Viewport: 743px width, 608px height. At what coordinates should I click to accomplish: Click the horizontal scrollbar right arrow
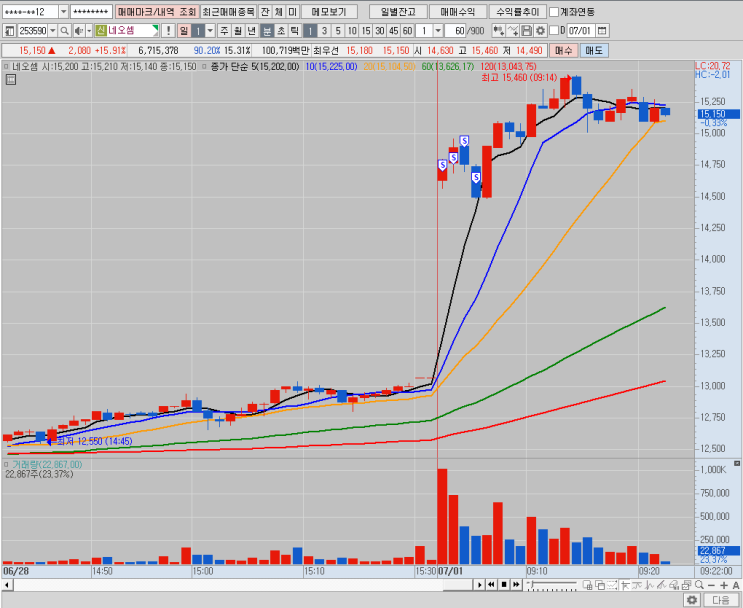(x=480, y=584)
